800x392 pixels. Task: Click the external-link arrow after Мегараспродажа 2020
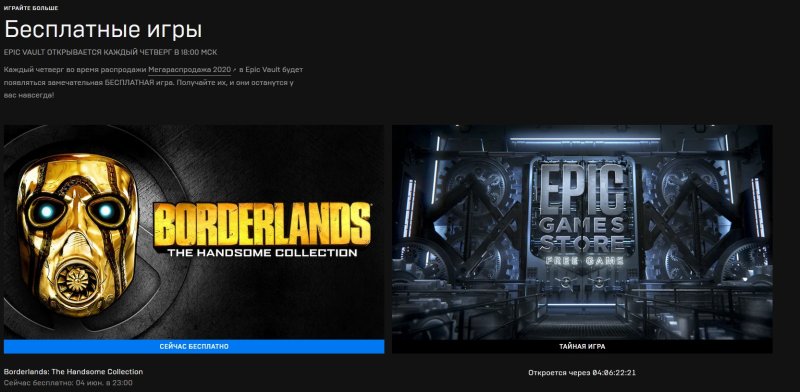coord(235,69)
